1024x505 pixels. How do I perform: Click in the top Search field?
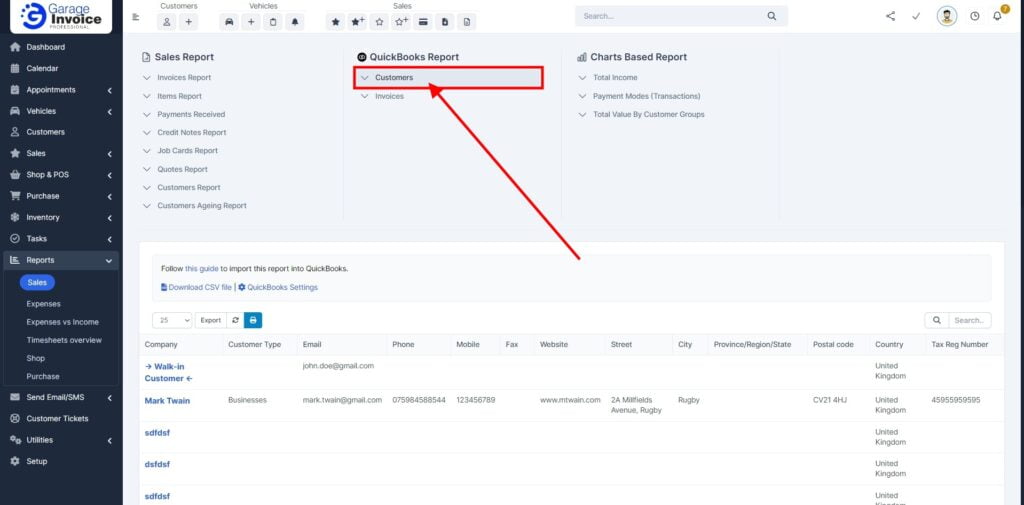click(673, 16)
